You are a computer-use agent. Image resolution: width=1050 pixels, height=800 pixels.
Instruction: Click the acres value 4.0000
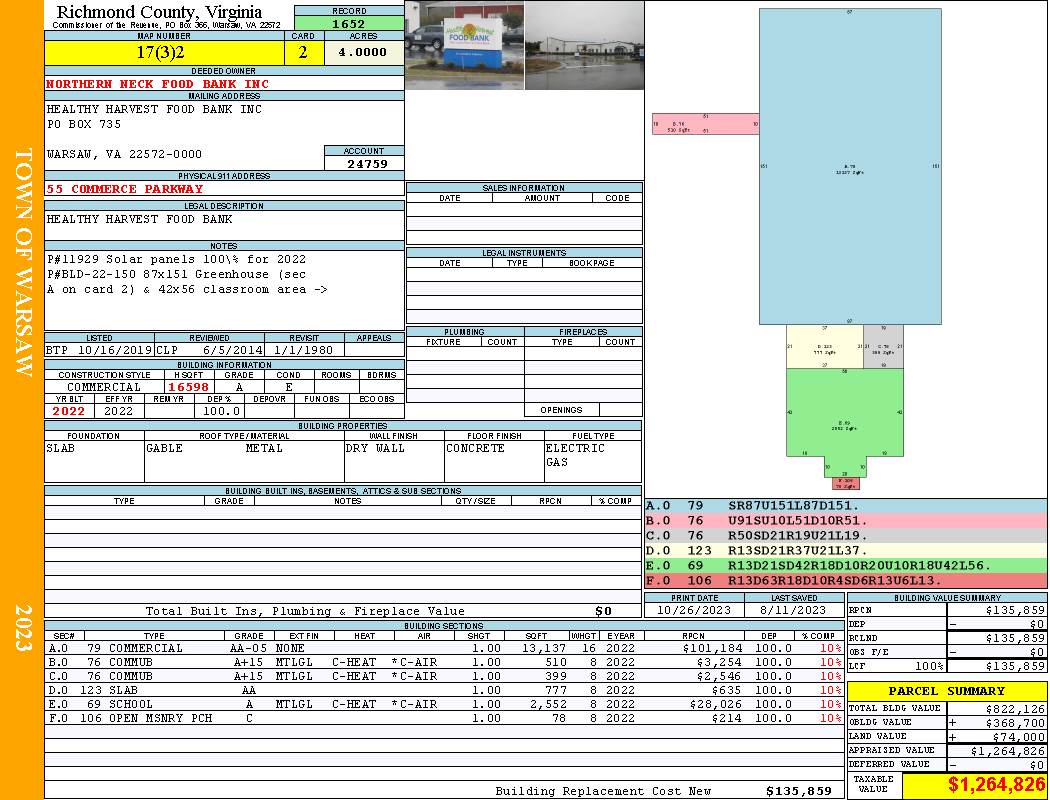364,52
